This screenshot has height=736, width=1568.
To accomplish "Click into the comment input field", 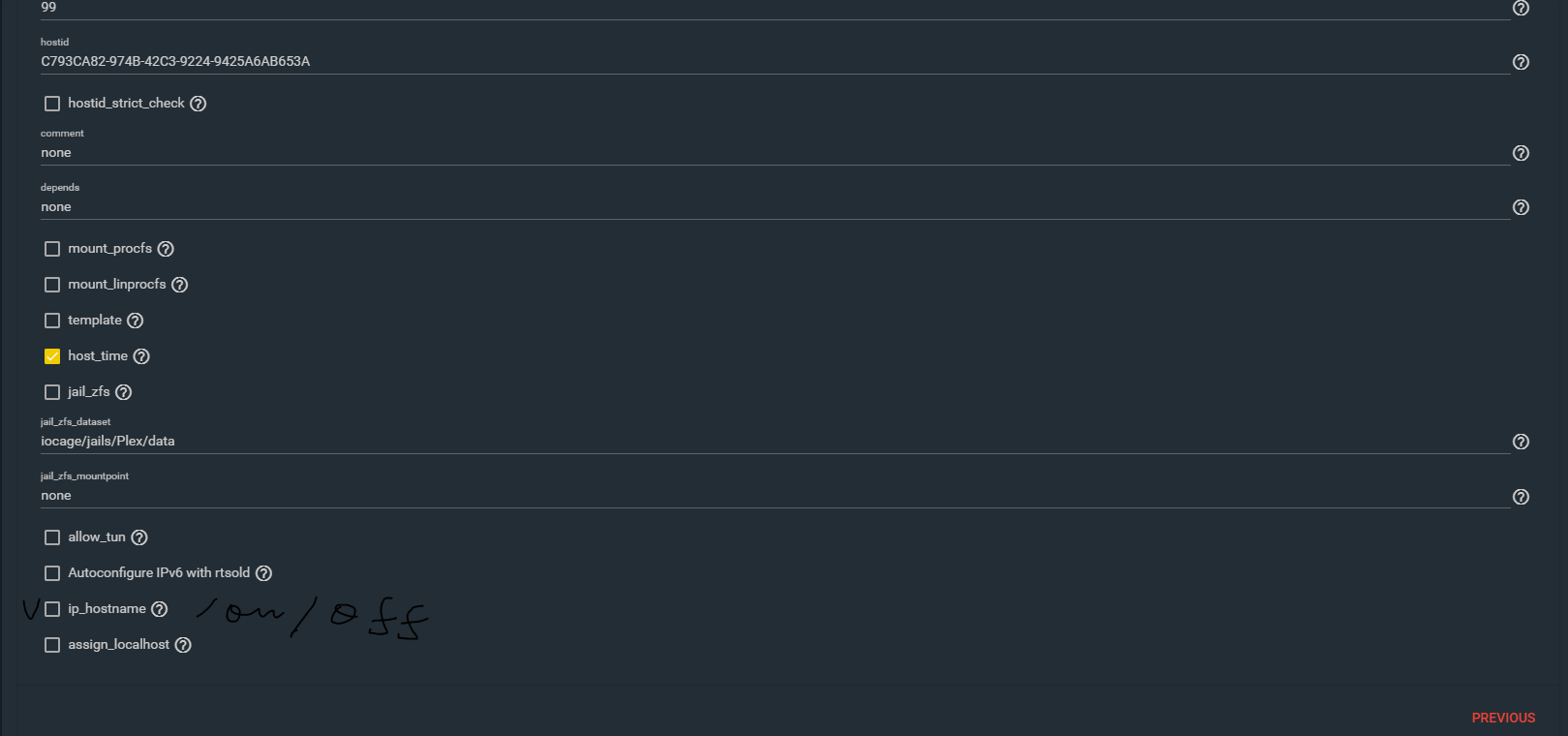I will (775, 152).
